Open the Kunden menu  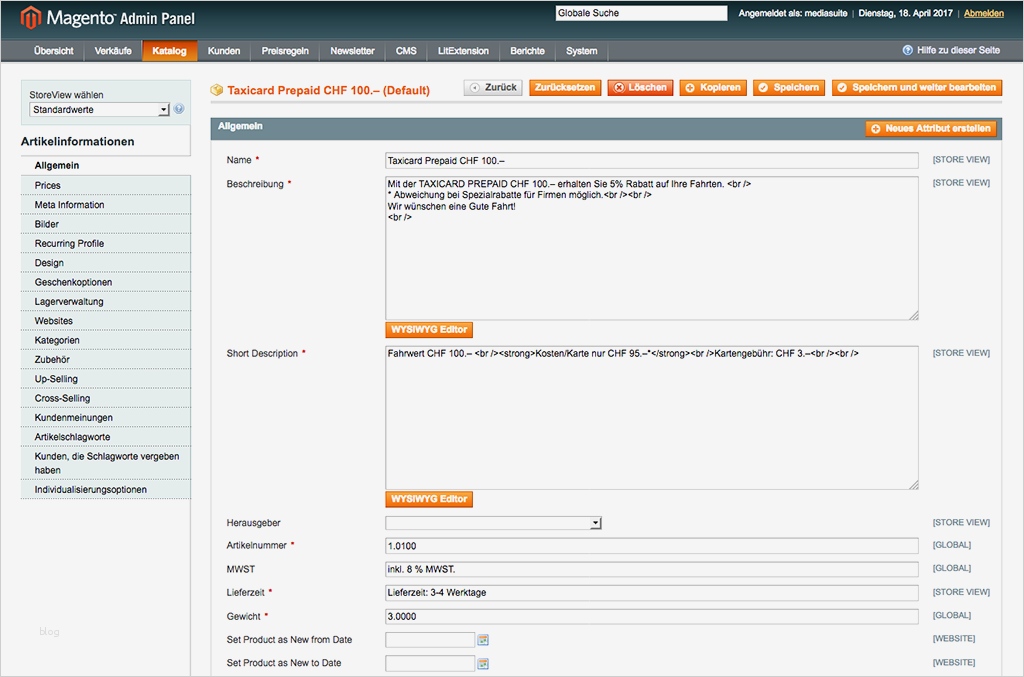pyautogui.click(x=224, y=51)
